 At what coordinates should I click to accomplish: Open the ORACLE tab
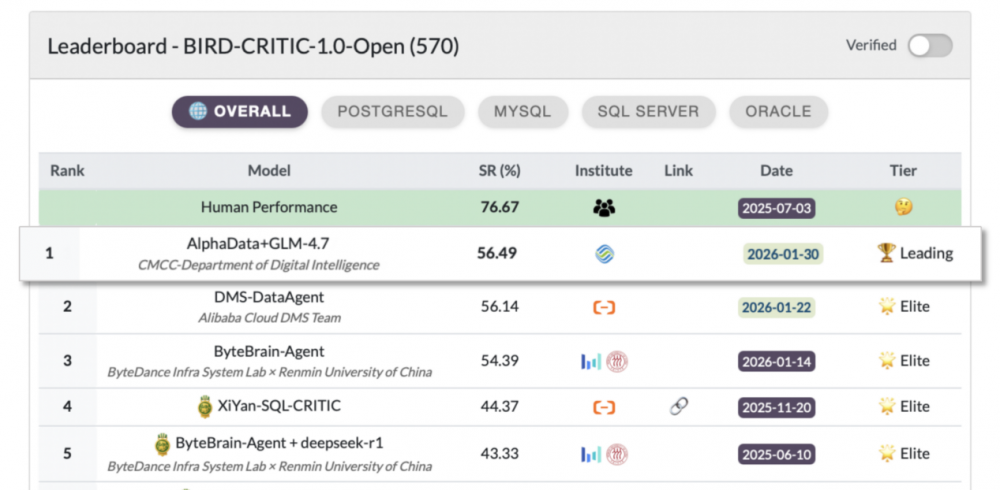[x=778, y=111]
